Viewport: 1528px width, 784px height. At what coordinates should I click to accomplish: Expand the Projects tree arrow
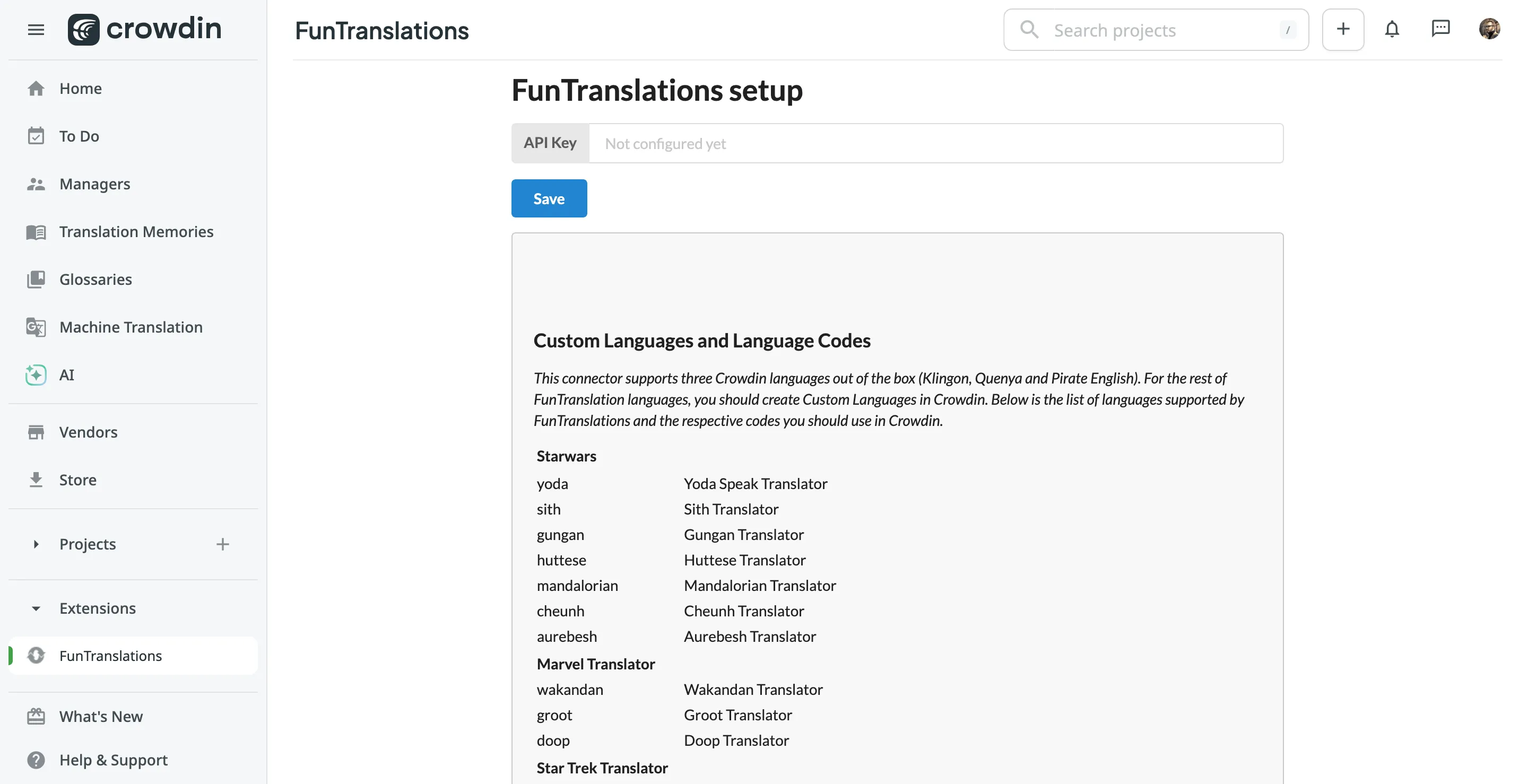click(36, 544)
